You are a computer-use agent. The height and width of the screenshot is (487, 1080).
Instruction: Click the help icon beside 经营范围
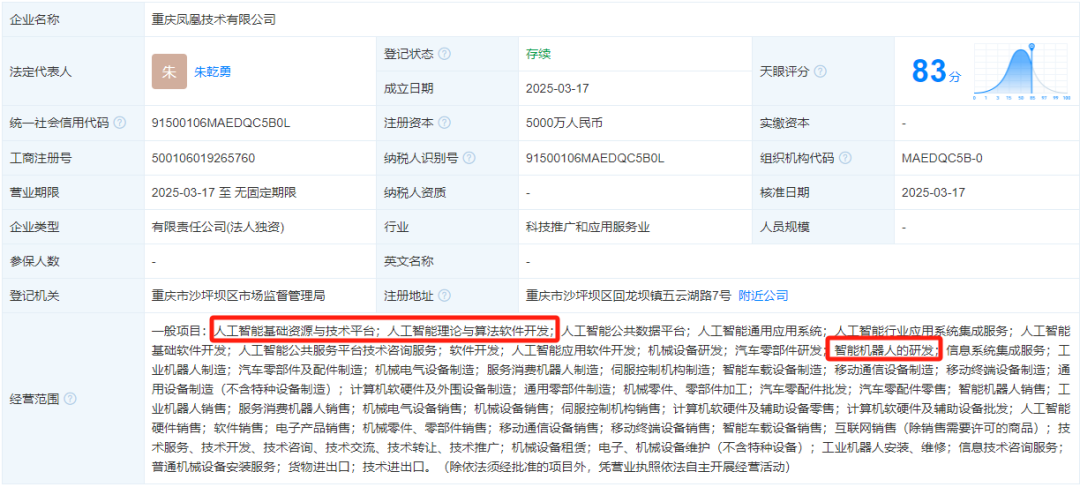70,399
